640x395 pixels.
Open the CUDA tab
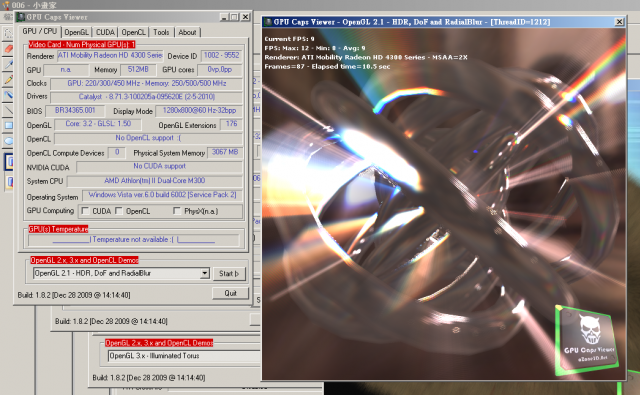(105, 32)
